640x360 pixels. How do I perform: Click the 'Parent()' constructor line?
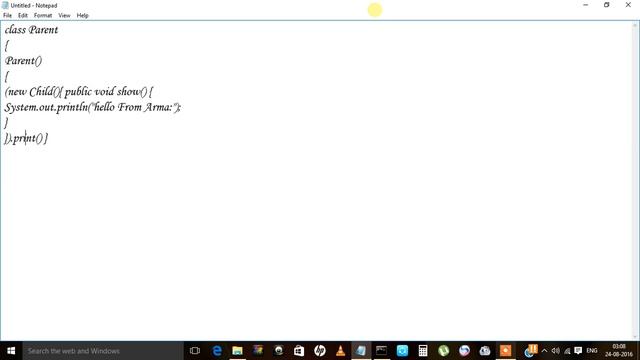click(x=23, y=61)
